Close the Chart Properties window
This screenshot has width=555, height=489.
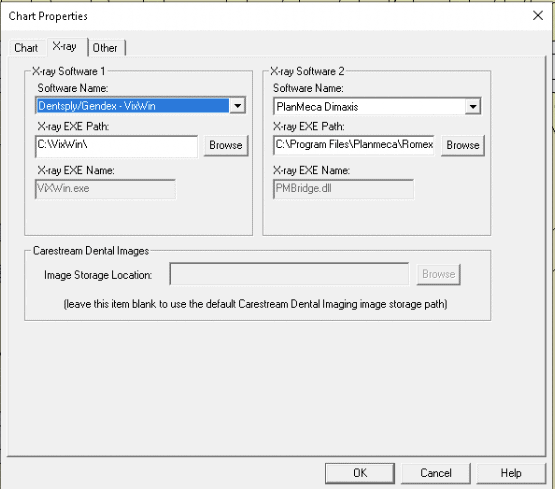(538, 16)
